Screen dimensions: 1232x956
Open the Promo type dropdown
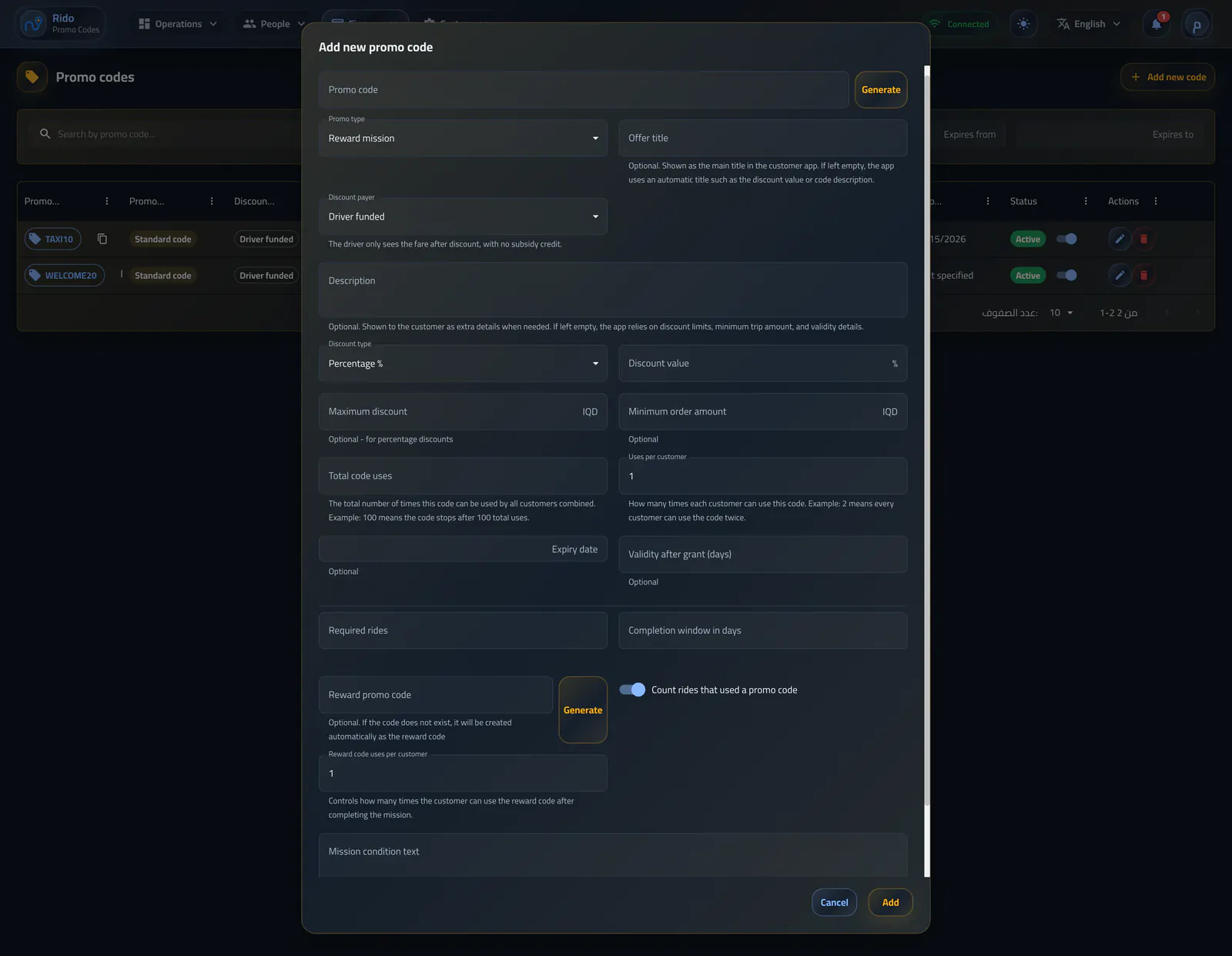click(463, 139)
